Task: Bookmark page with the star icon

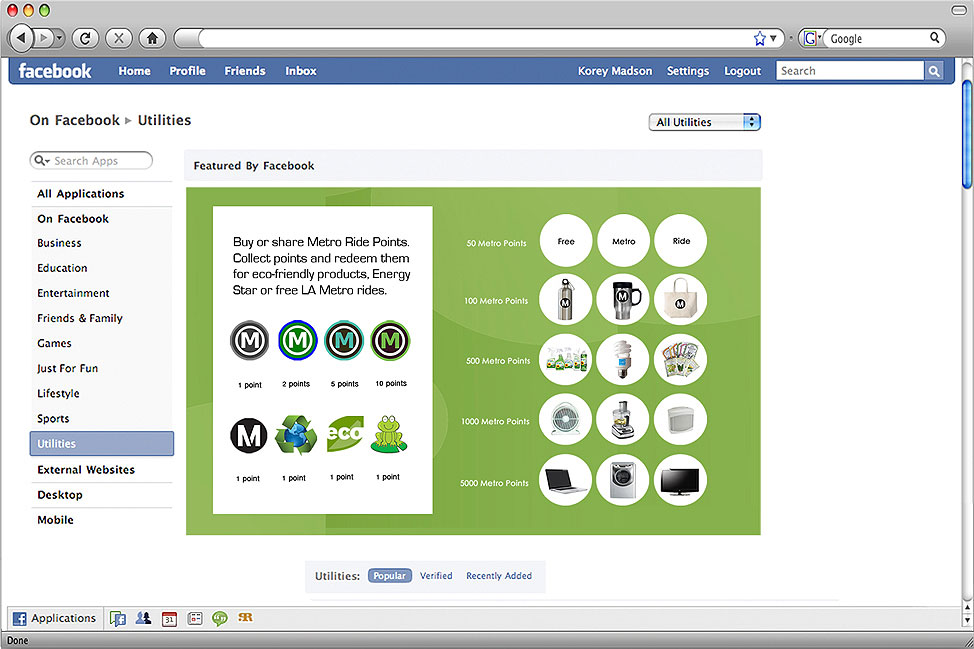Action: [x=760, y=38]
